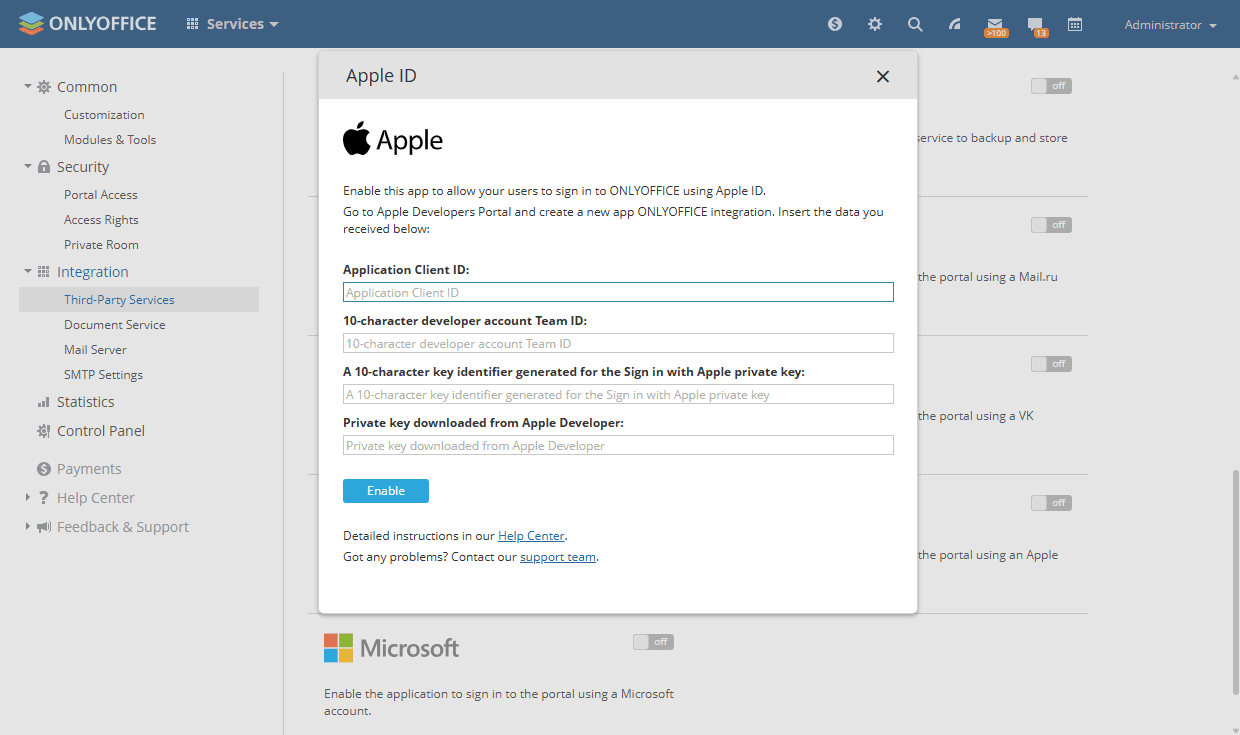Click the Statistics bar chart icon

pyautogui.click(x=44, y=402)
